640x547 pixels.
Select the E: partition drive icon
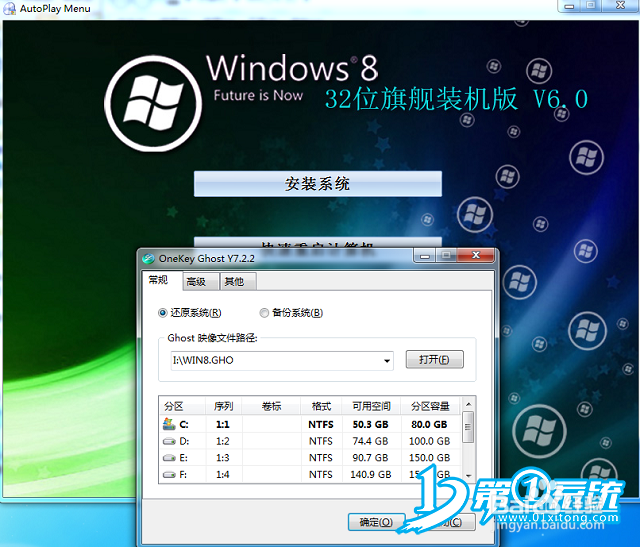(169, 458)
